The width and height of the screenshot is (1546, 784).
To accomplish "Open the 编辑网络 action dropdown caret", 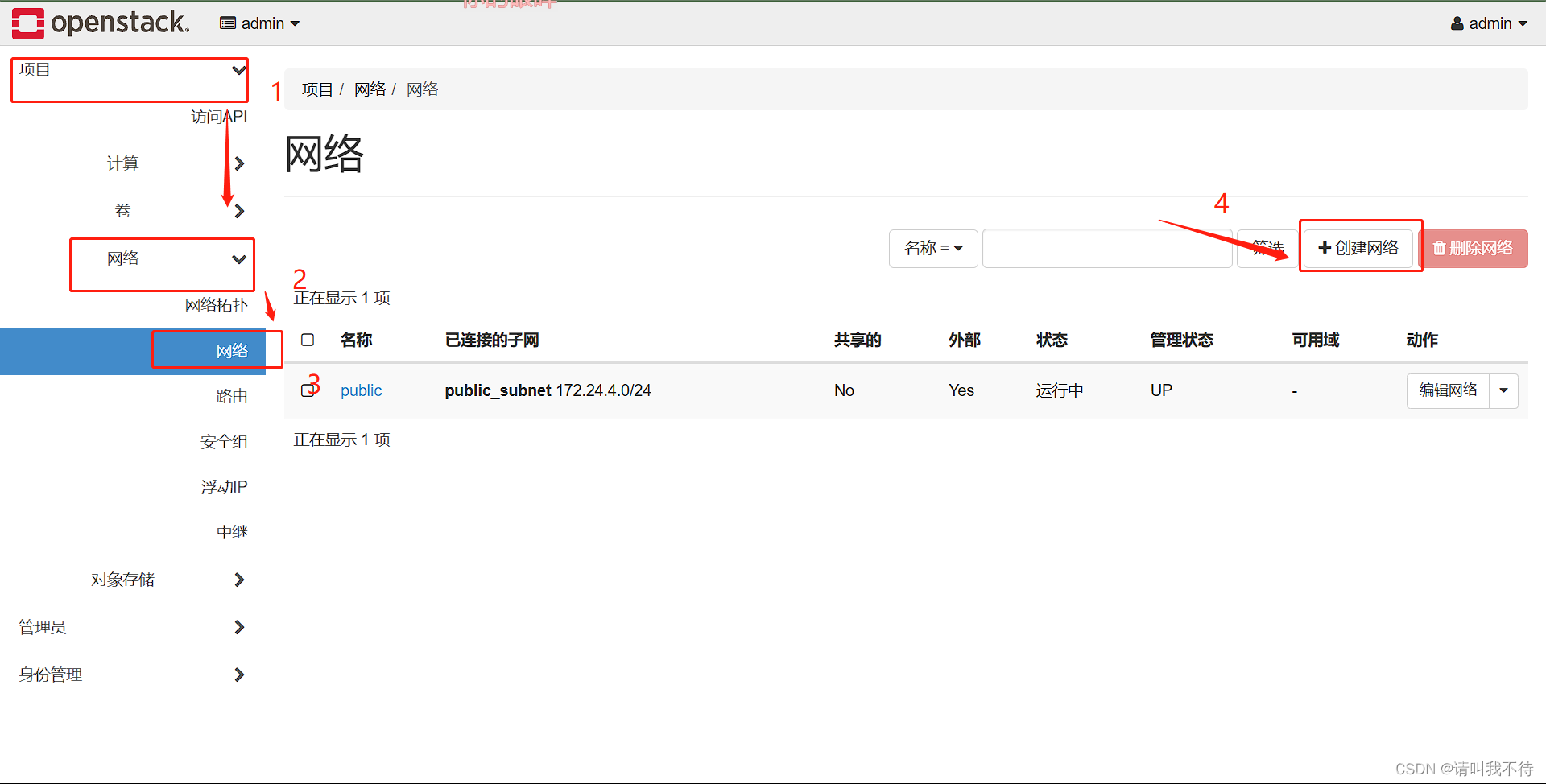I will click(1503, 390).
